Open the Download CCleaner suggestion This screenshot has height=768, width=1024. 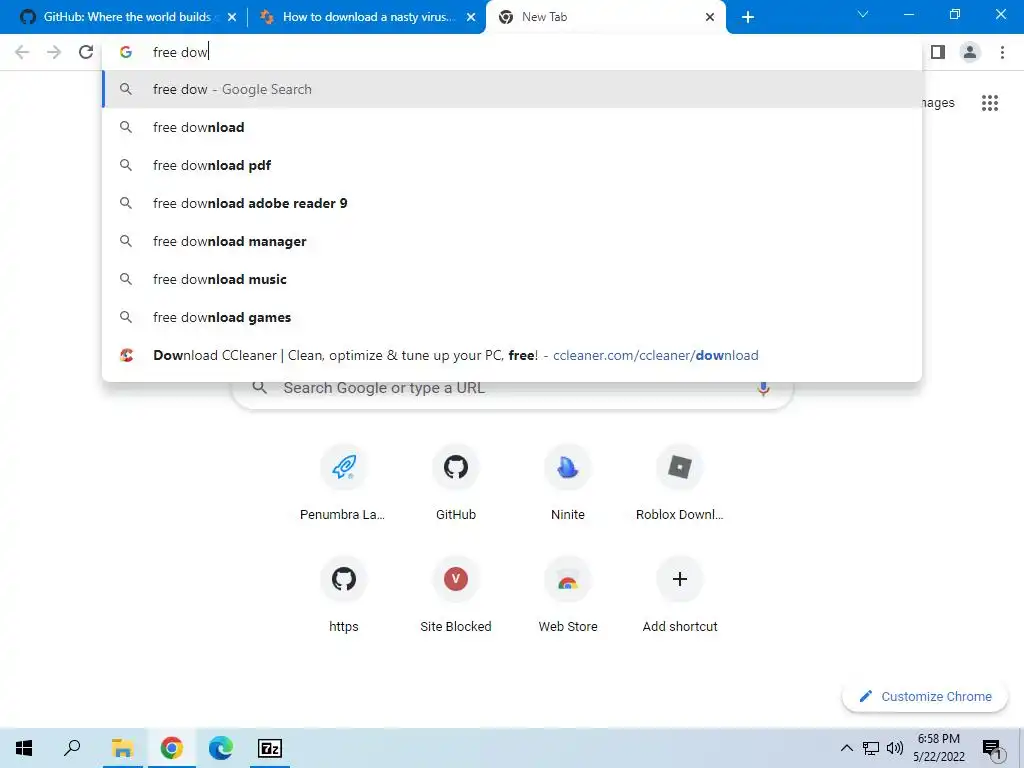512,355
